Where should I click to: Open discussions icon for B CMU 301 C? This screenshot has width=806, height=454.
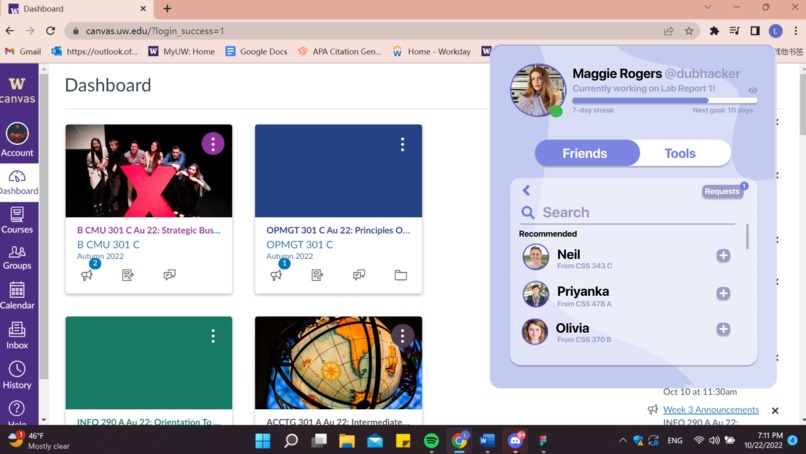coord(170,275)
